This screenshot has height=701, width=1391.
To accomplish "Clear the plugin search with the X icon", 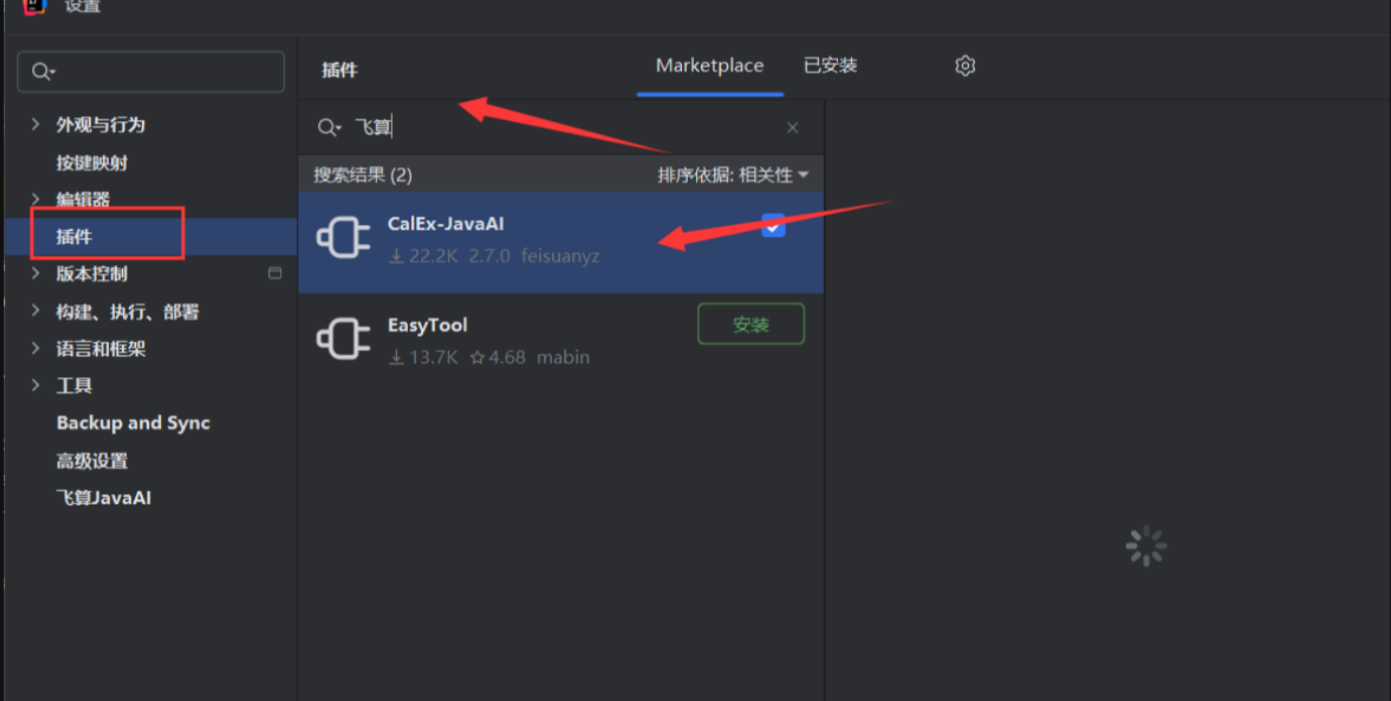I will (792, 128).
